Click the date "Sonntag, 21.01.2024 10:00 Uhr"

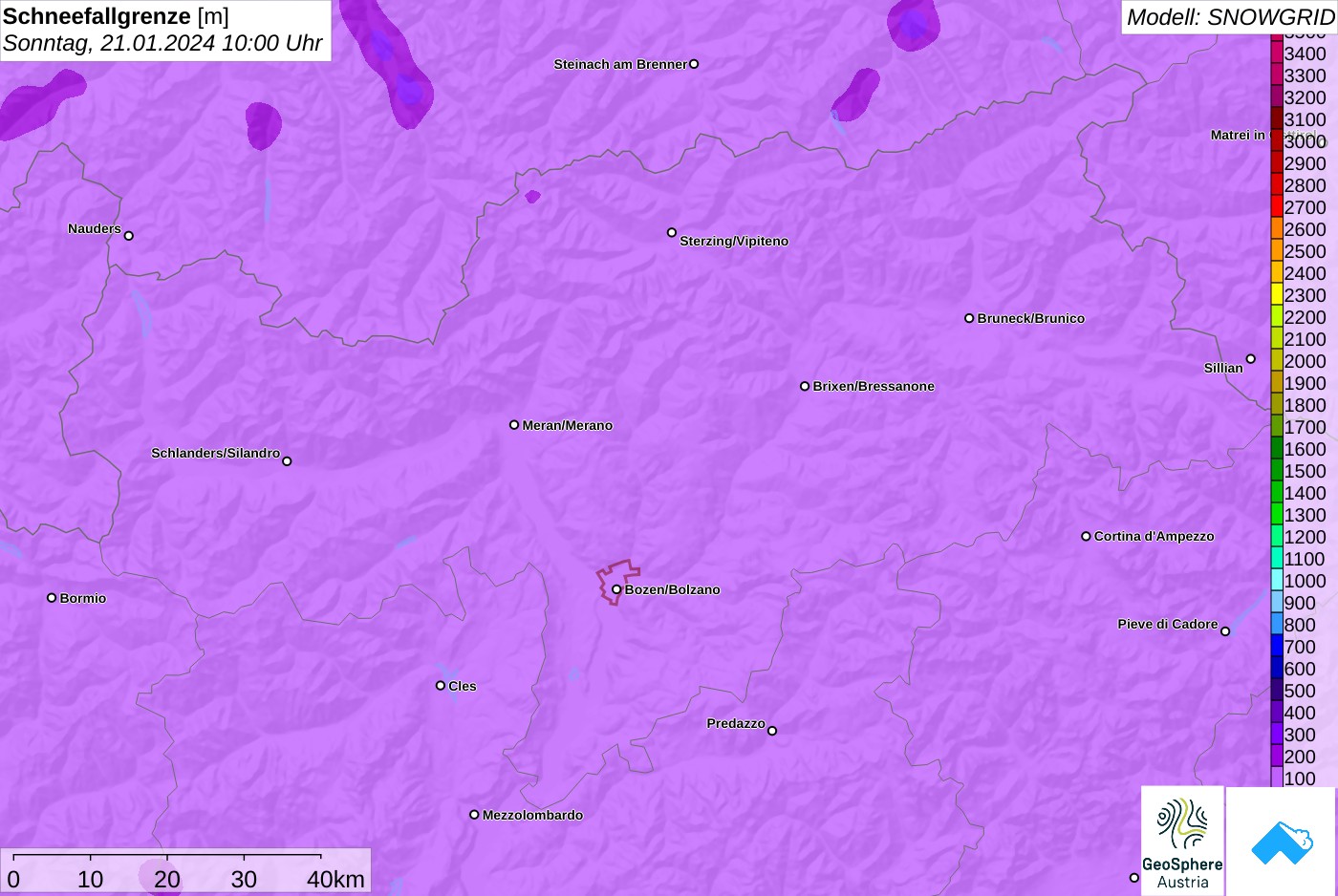click(x=162, y=43)
